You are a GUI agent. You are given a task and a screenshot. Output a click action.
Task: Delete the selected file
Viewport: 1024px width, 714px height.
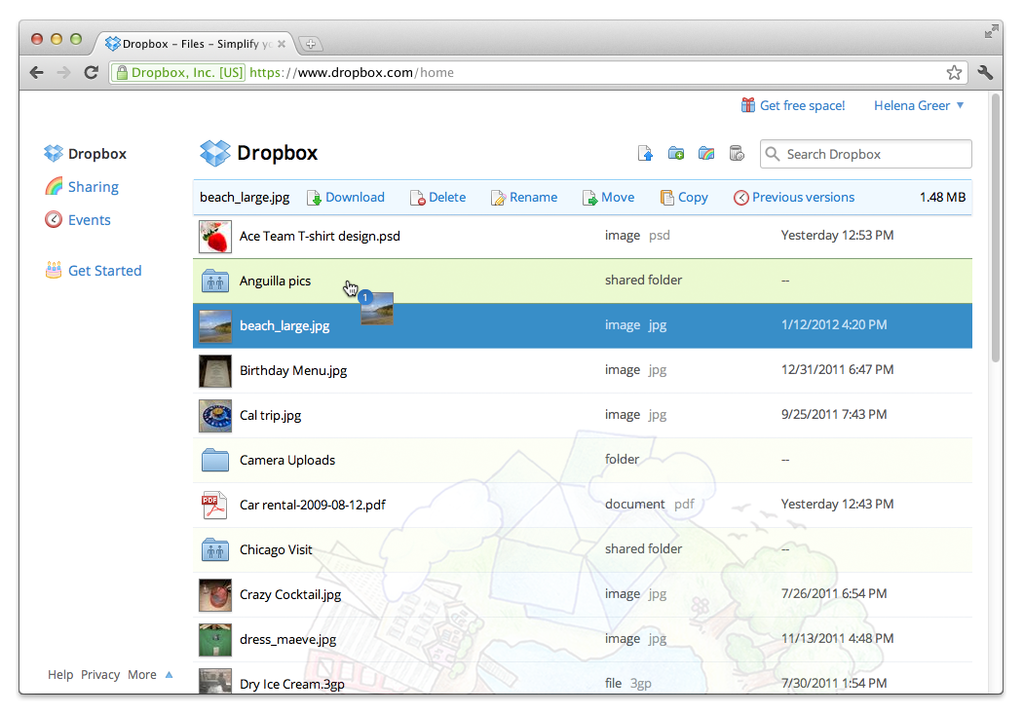[438, 197]
